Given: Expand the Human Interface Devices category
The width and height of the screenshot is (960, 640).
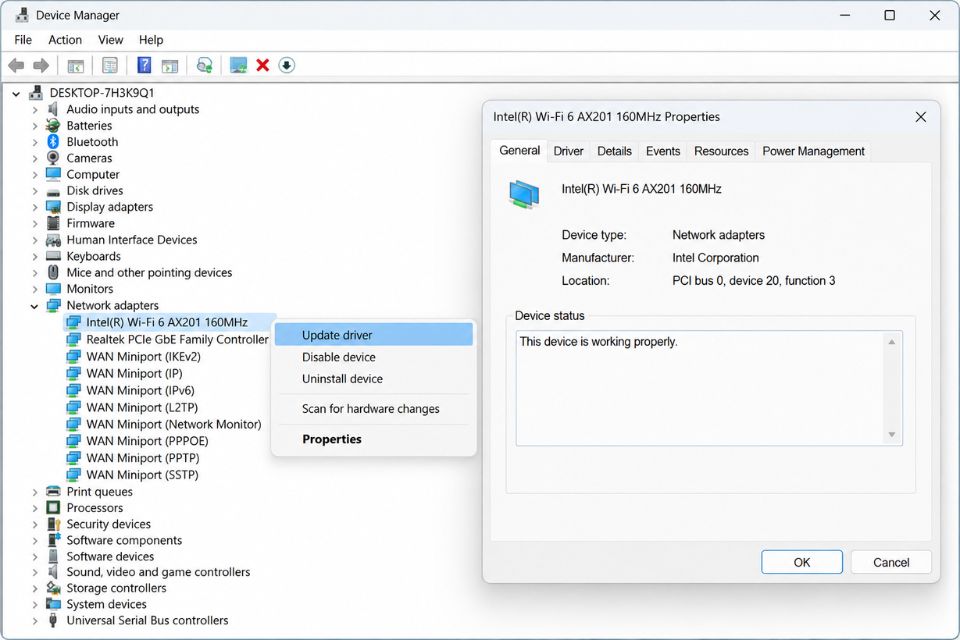Looking at the screenshot, I should (x=35, y=240).
